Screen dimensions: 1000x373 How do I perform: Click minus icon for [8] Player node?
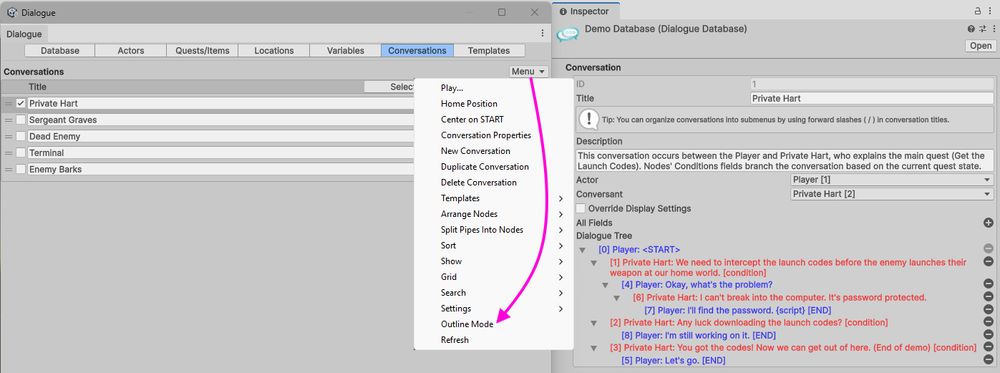pyautogui.click(x=989, y=335)
